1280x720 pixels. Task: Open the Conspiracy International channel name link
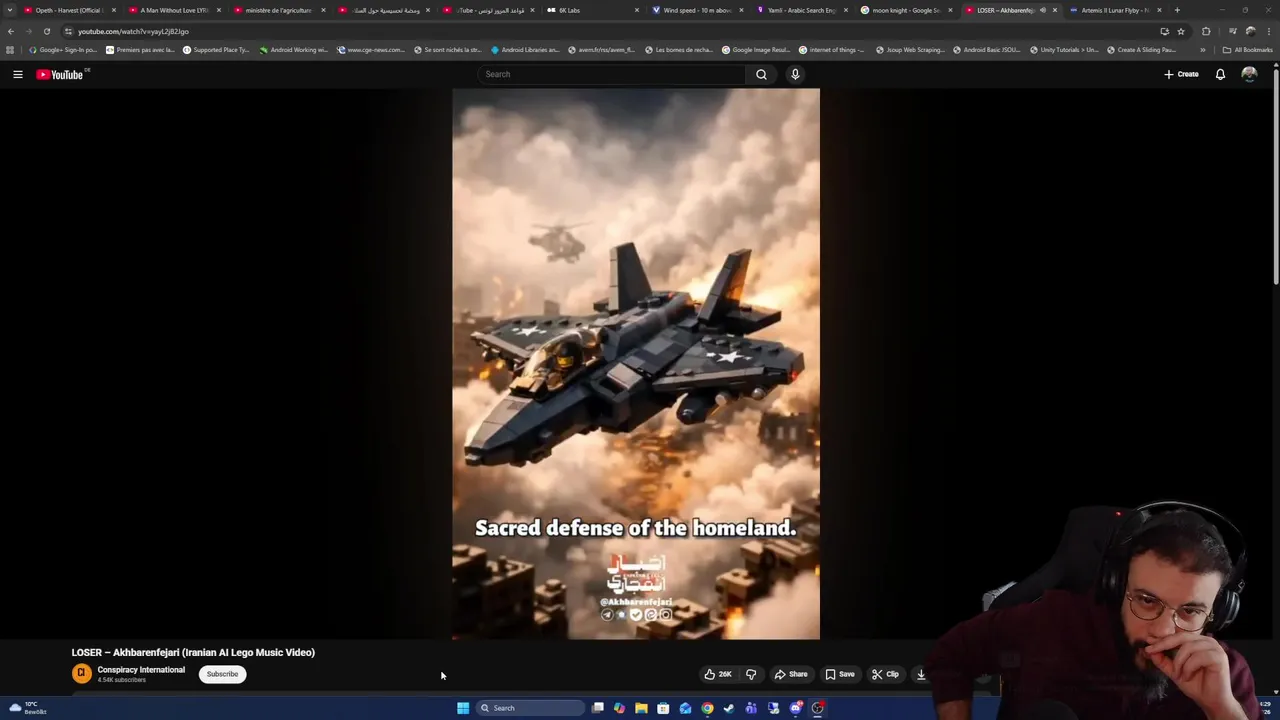point(141,670)
